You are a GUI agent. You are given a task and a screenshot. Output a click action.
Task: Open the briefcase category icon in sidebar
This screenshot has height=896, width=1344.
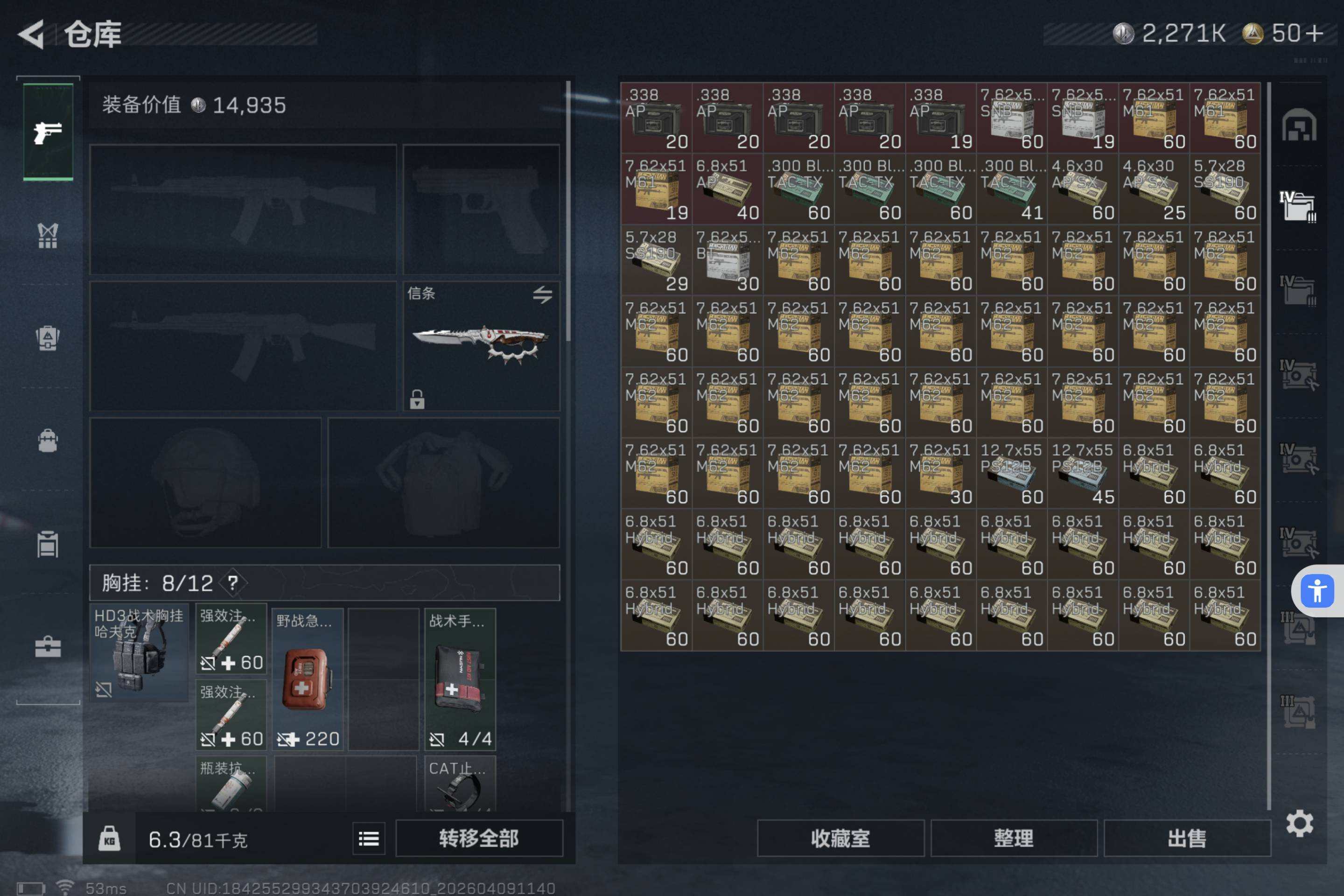tap(48, 647)
